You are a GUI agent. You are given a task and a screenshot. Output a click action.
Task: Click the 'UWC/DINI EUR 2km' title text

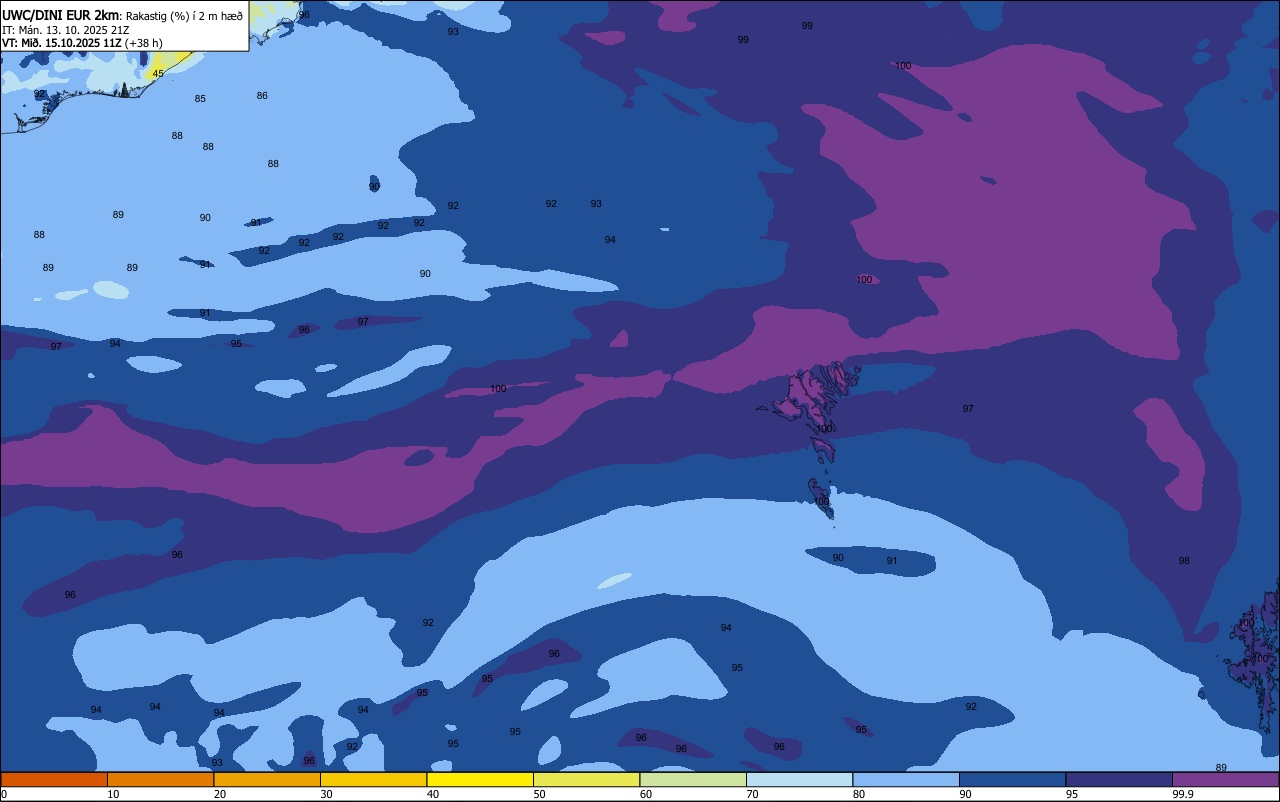61,15
